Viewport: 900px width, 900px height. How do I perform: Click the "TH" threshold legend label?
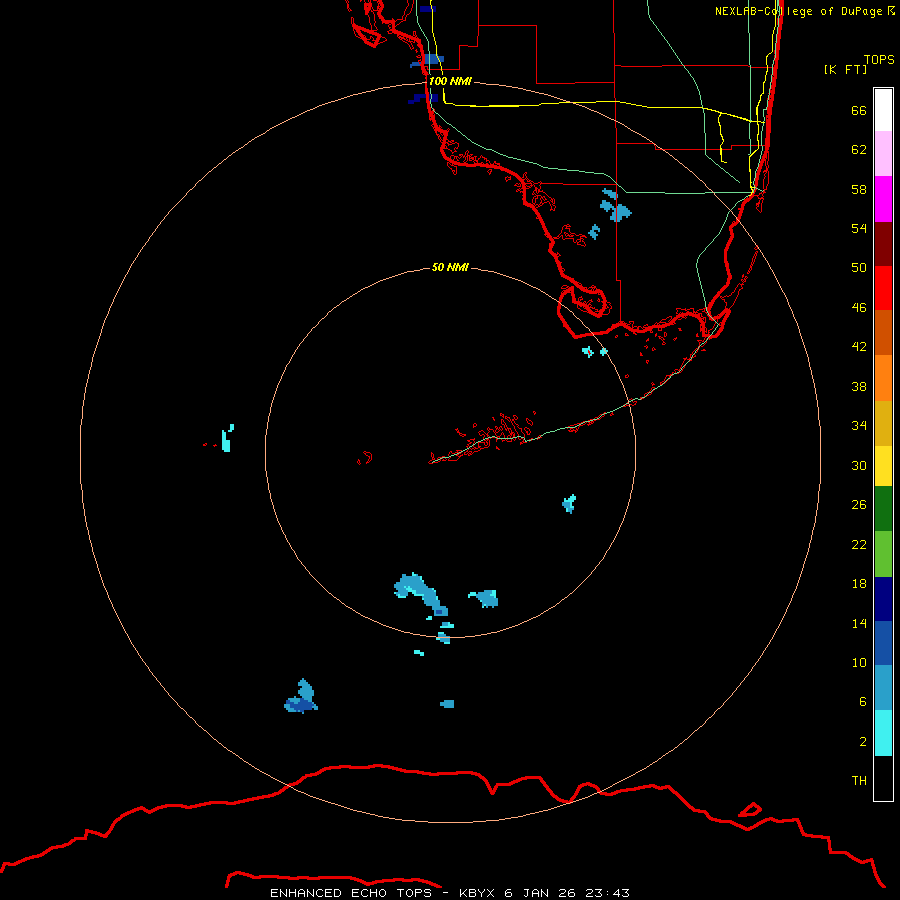[x=859, y=780]
